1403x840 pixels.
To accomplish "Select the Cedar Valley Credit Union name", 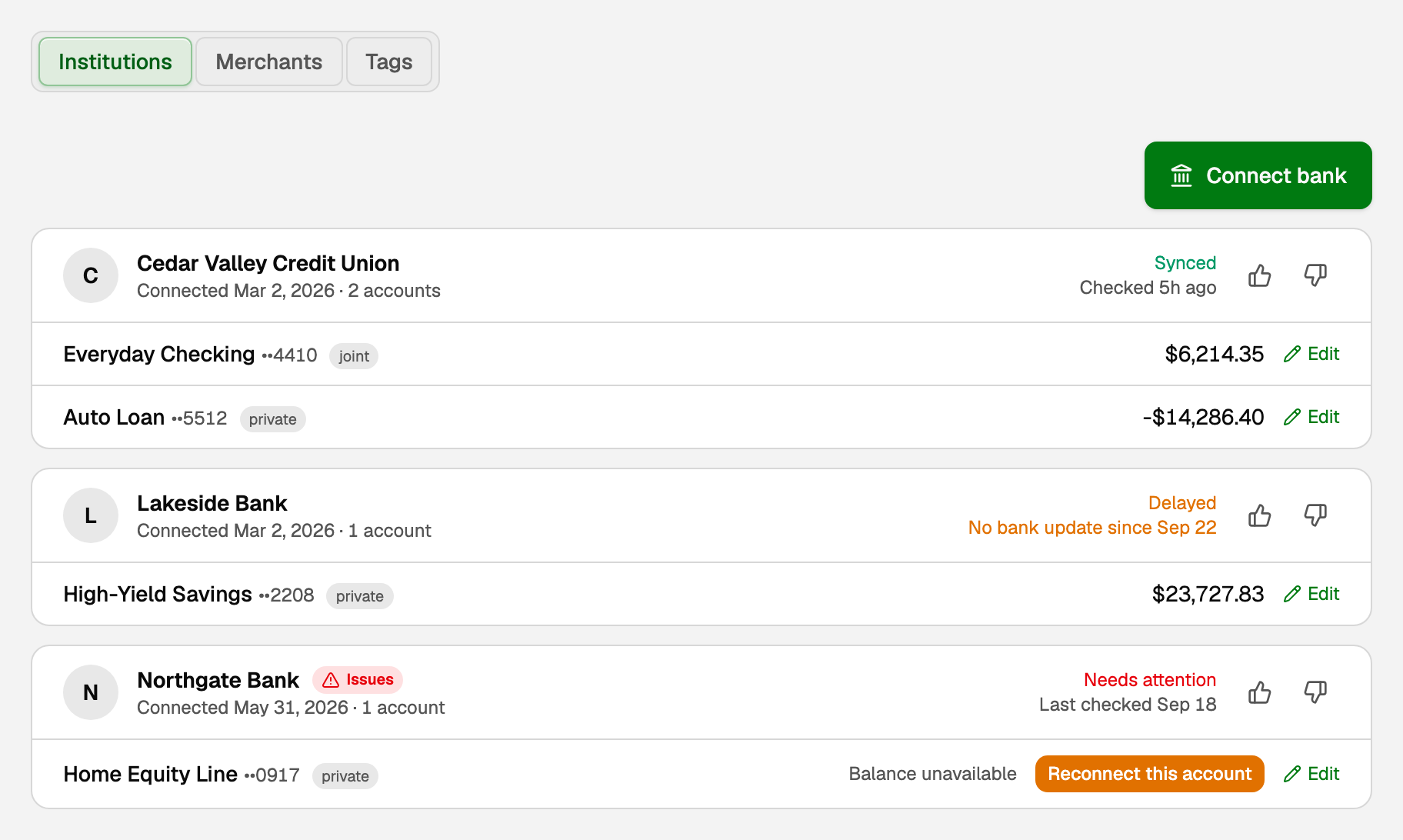I will pos(268,263).
